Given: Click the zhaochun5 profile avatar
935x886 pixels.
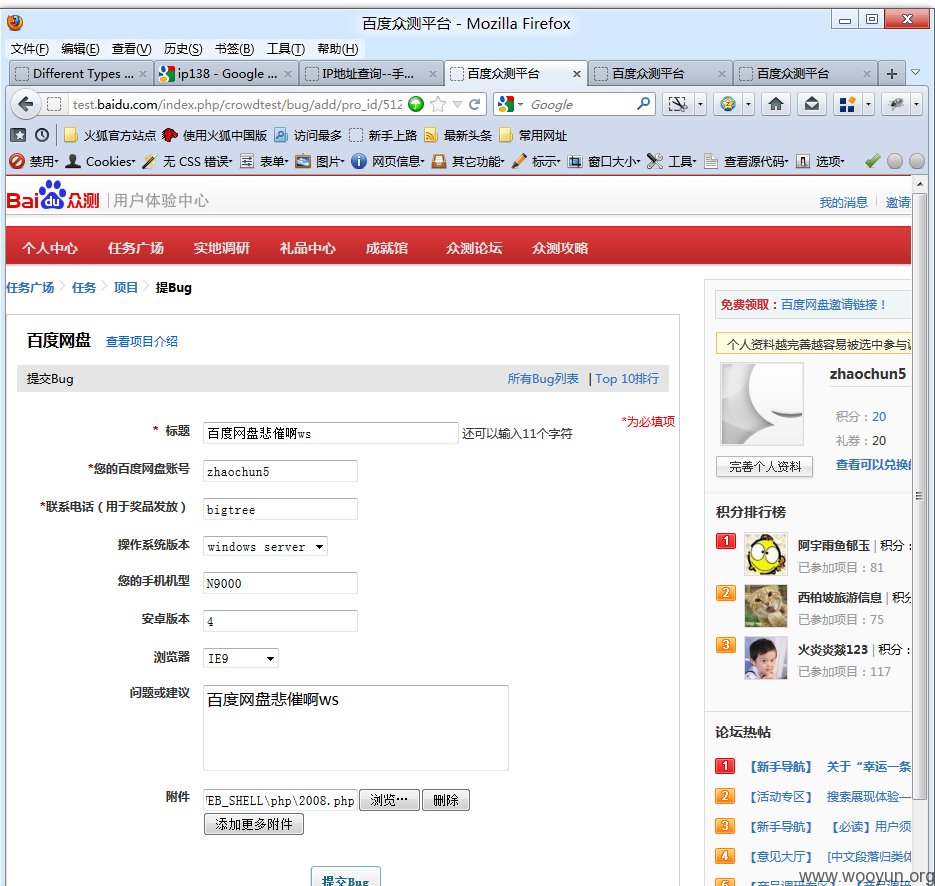Looking at the screenshot, I should coord(761,404).
